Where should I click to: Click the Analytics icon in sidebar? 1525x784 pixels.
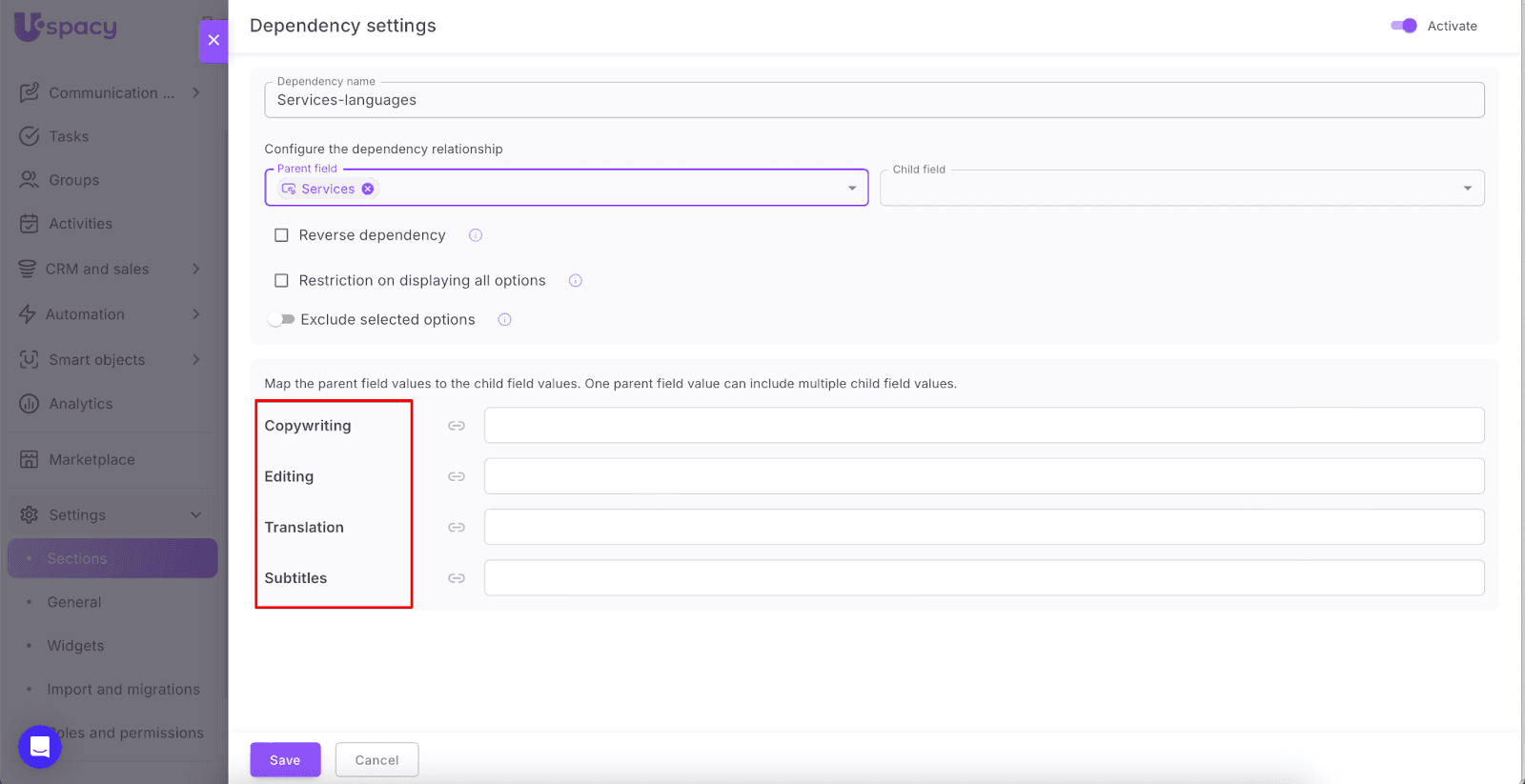click(30, 404)
